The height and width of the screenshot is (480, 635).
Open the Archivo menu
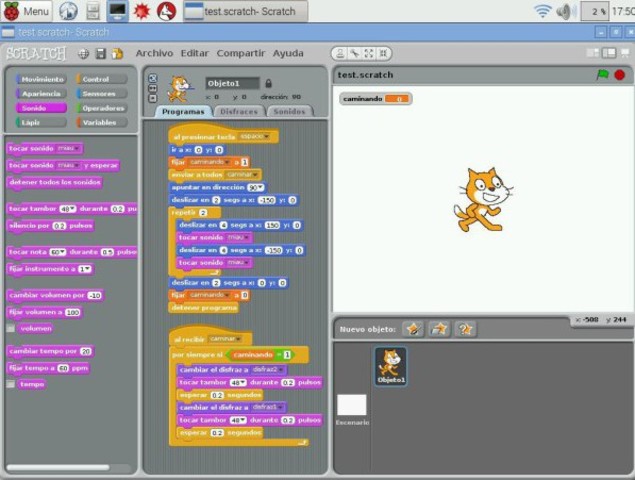[154, 53]
